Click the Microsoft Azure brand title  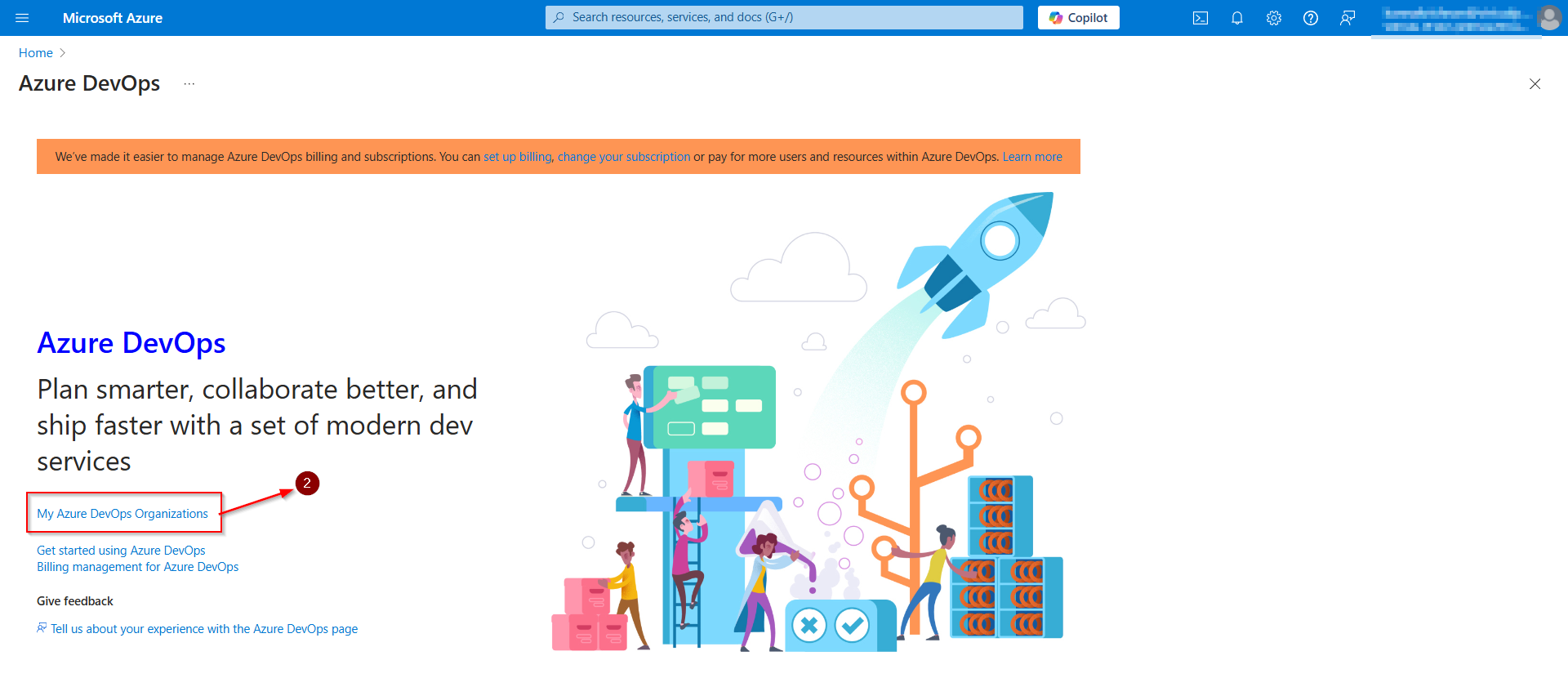tap(113, 18)
